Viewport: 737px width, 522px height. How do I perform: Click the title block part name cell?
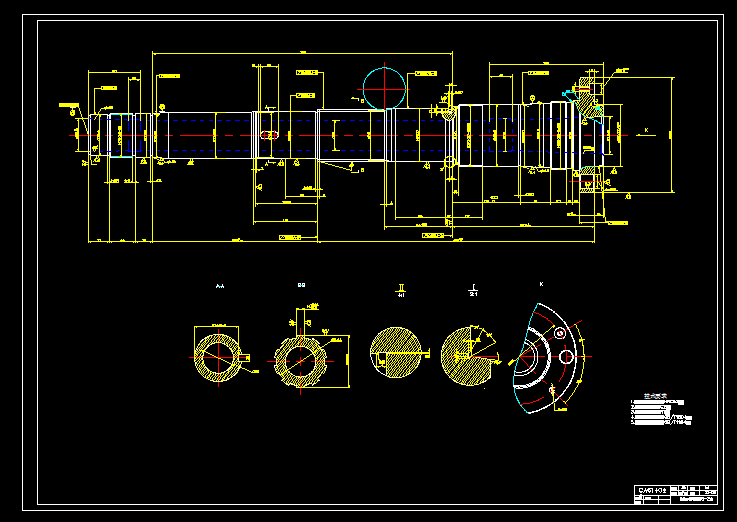(x=652, y=490)
